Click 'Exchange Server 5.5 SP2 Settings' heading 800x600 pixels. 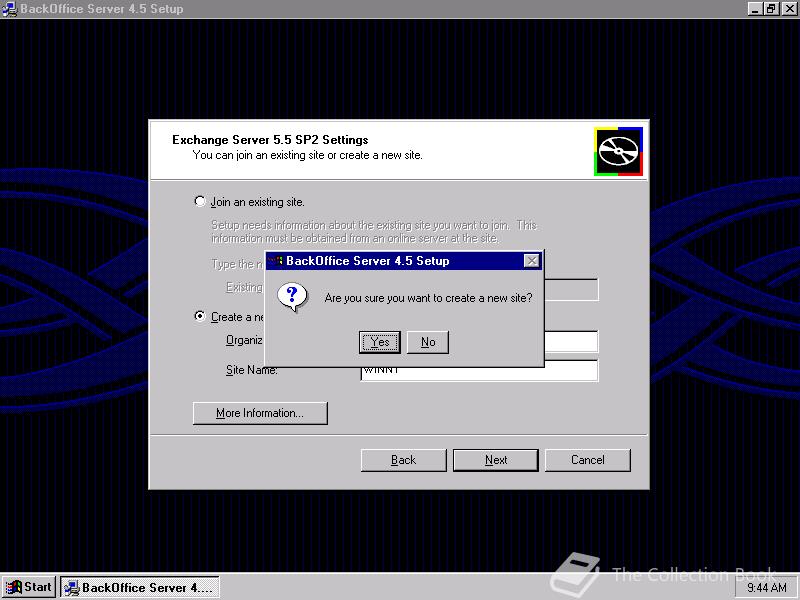[x=270, y=140]
